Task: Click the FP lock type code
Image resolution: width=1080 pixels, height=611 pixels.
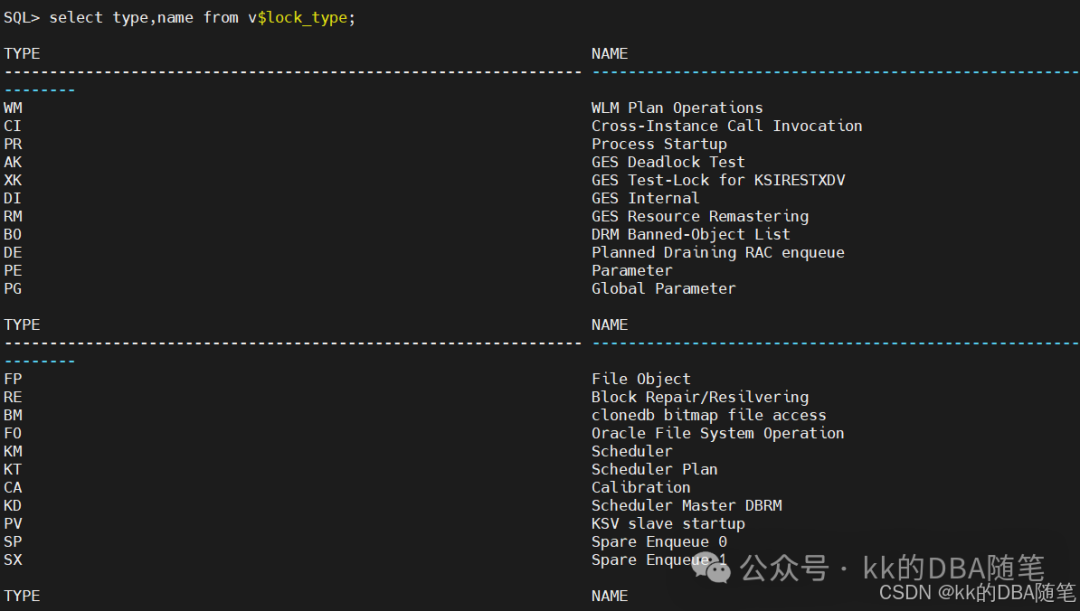Action: 13,379
